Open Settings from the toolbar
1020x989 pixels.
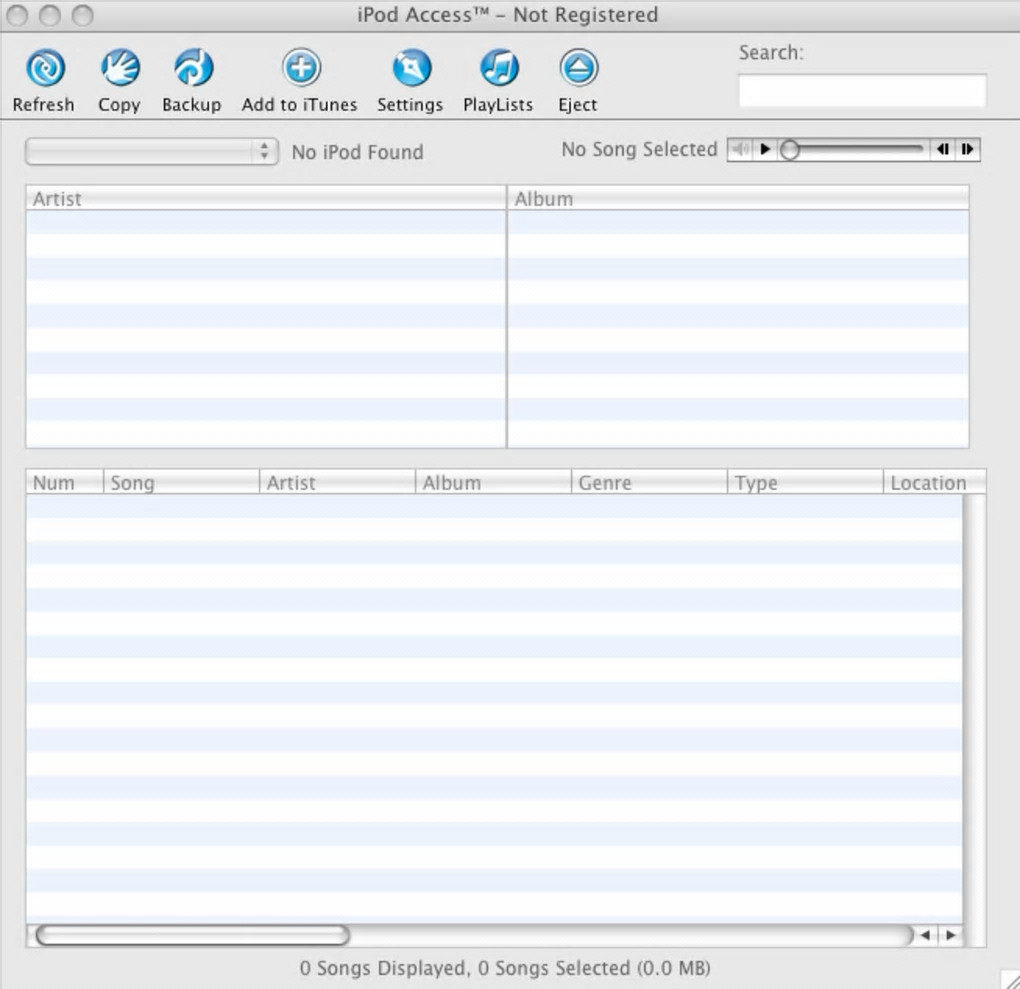(412, 68)
